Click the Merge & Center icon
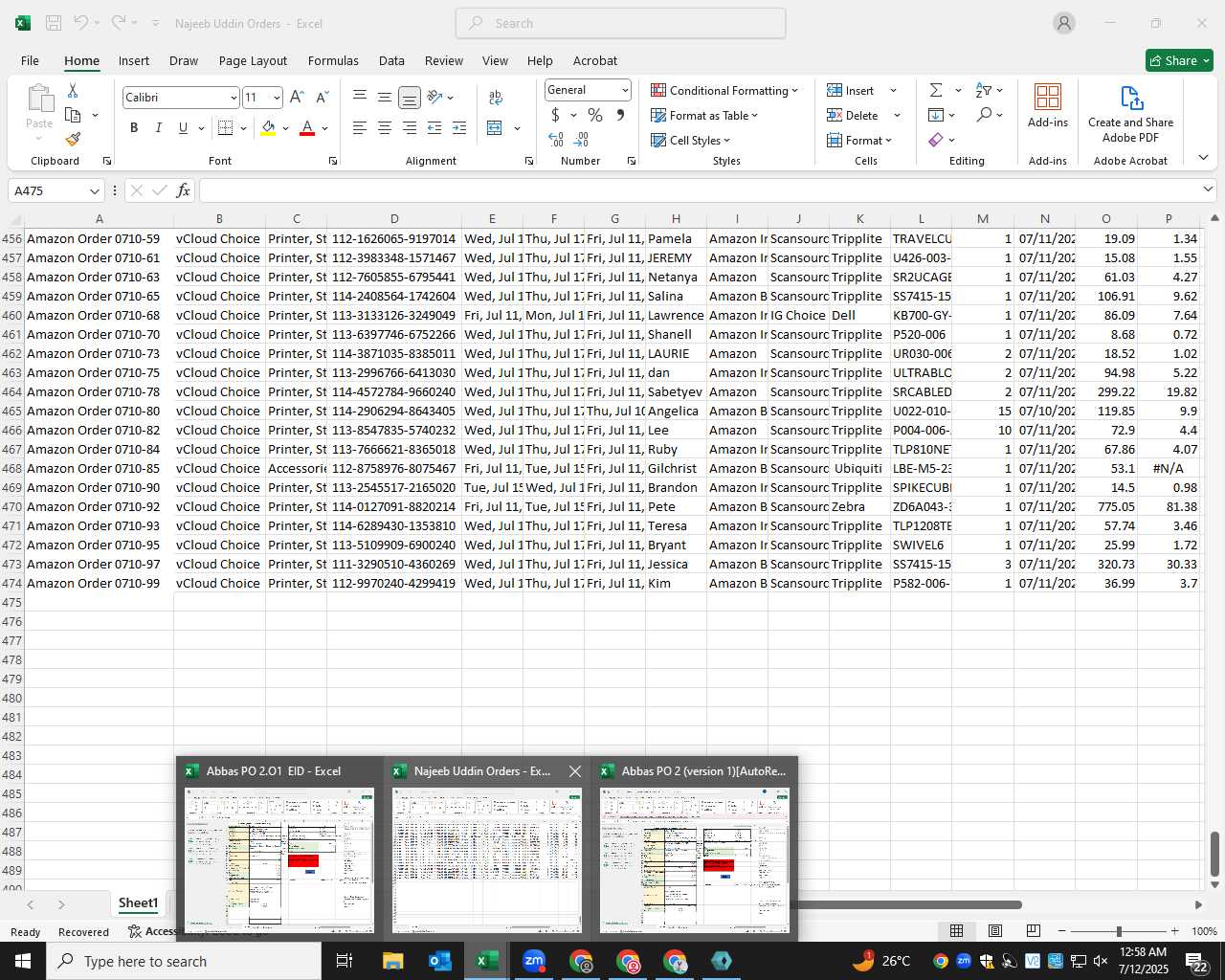The image size is (1225, 980). click(x=495, y=128)
